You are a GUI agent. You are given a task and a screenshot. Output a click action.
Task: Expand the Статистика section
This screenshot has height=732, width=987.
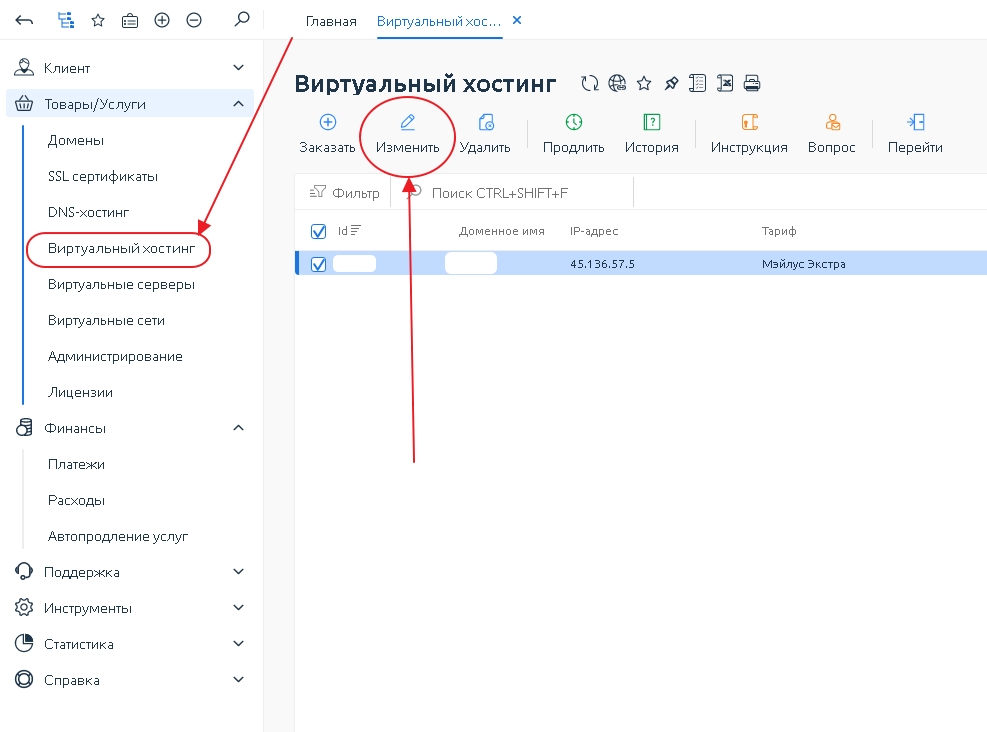pos(239,643)
